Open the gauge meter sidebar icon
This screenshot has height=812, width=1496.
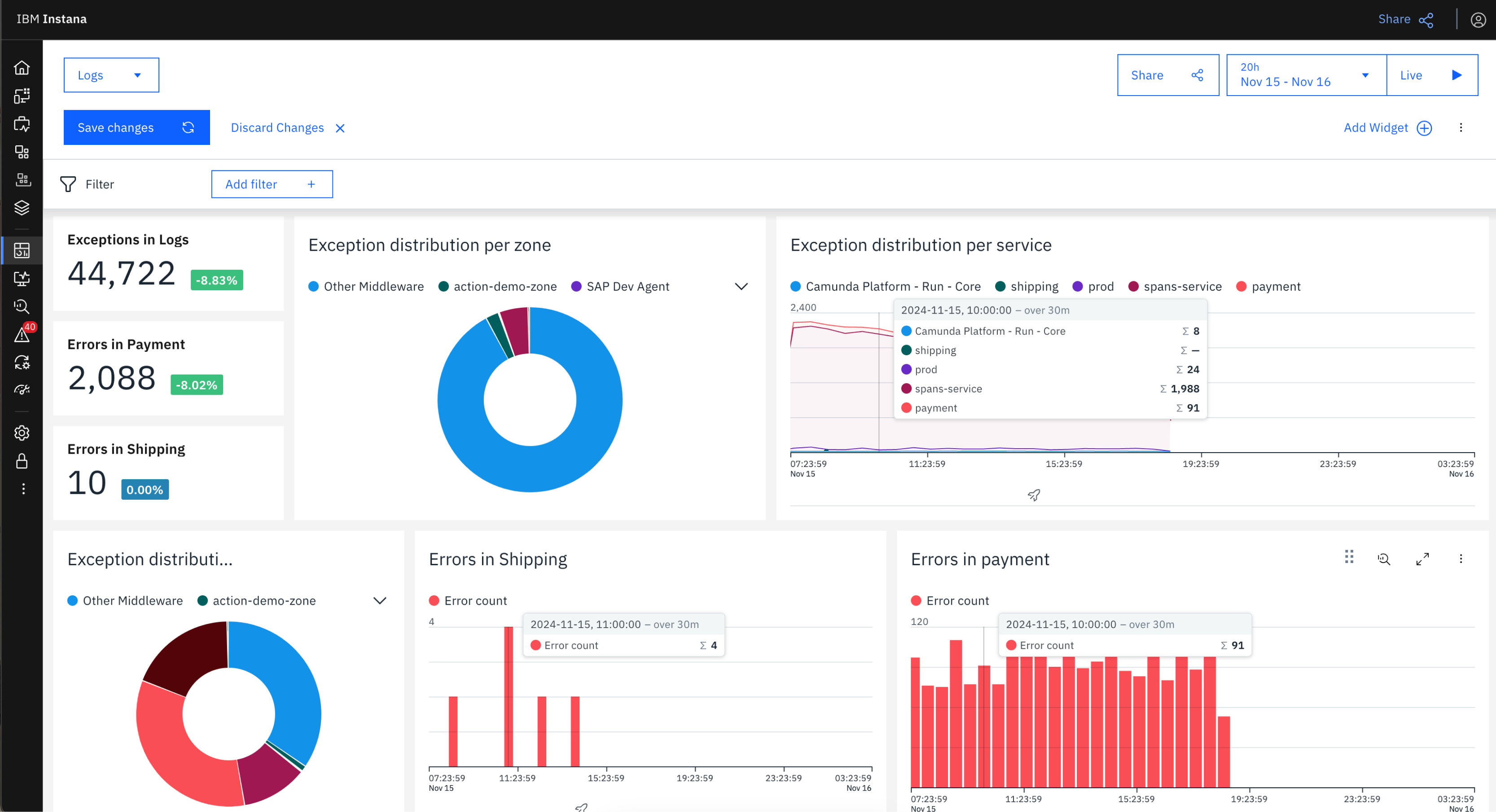tap(22, 390)
